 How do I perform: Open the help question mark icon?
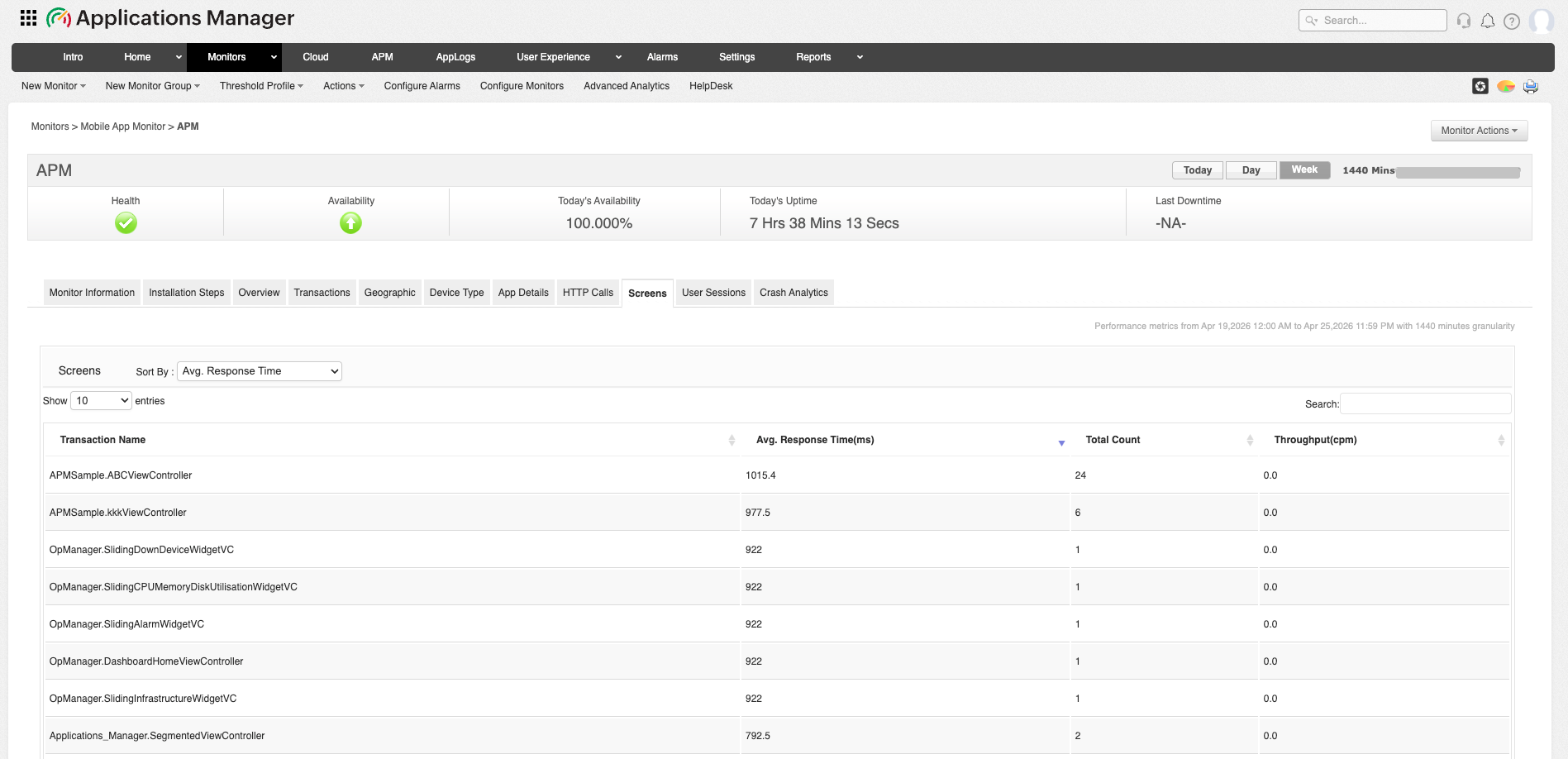click(x=1512, y=21)
